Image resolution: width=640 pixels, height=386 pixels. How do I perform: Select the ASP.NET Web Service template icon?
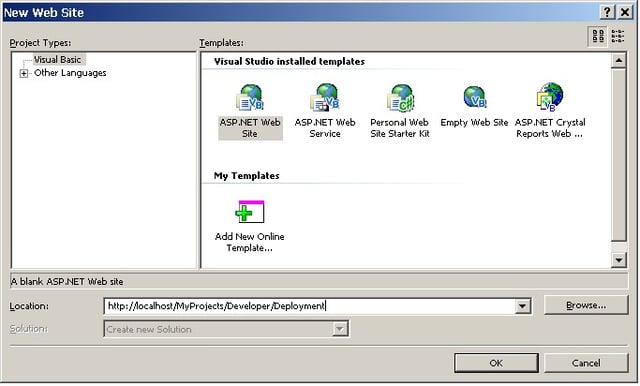pyautogui.click(x=325, y=98)
